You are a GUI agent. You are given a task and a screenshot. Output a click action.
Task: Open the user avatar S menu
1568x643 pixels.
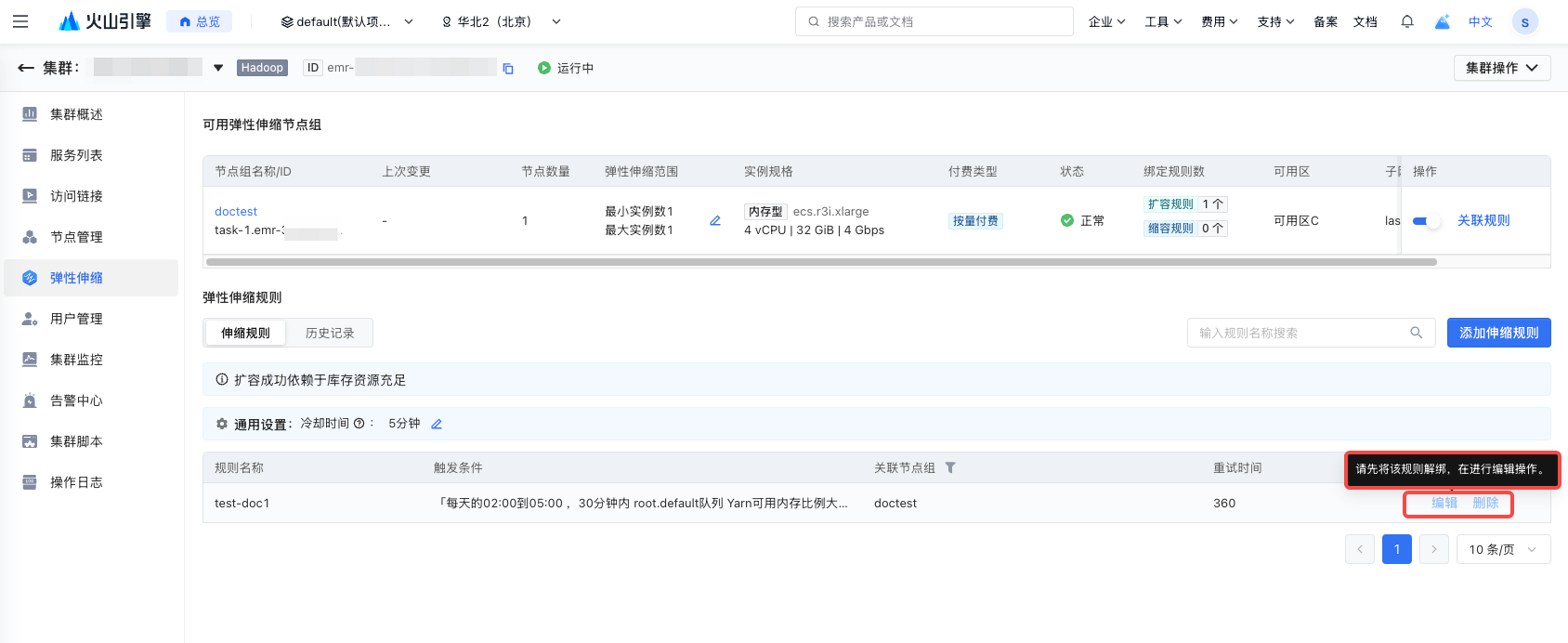[x=1525, y=21]
